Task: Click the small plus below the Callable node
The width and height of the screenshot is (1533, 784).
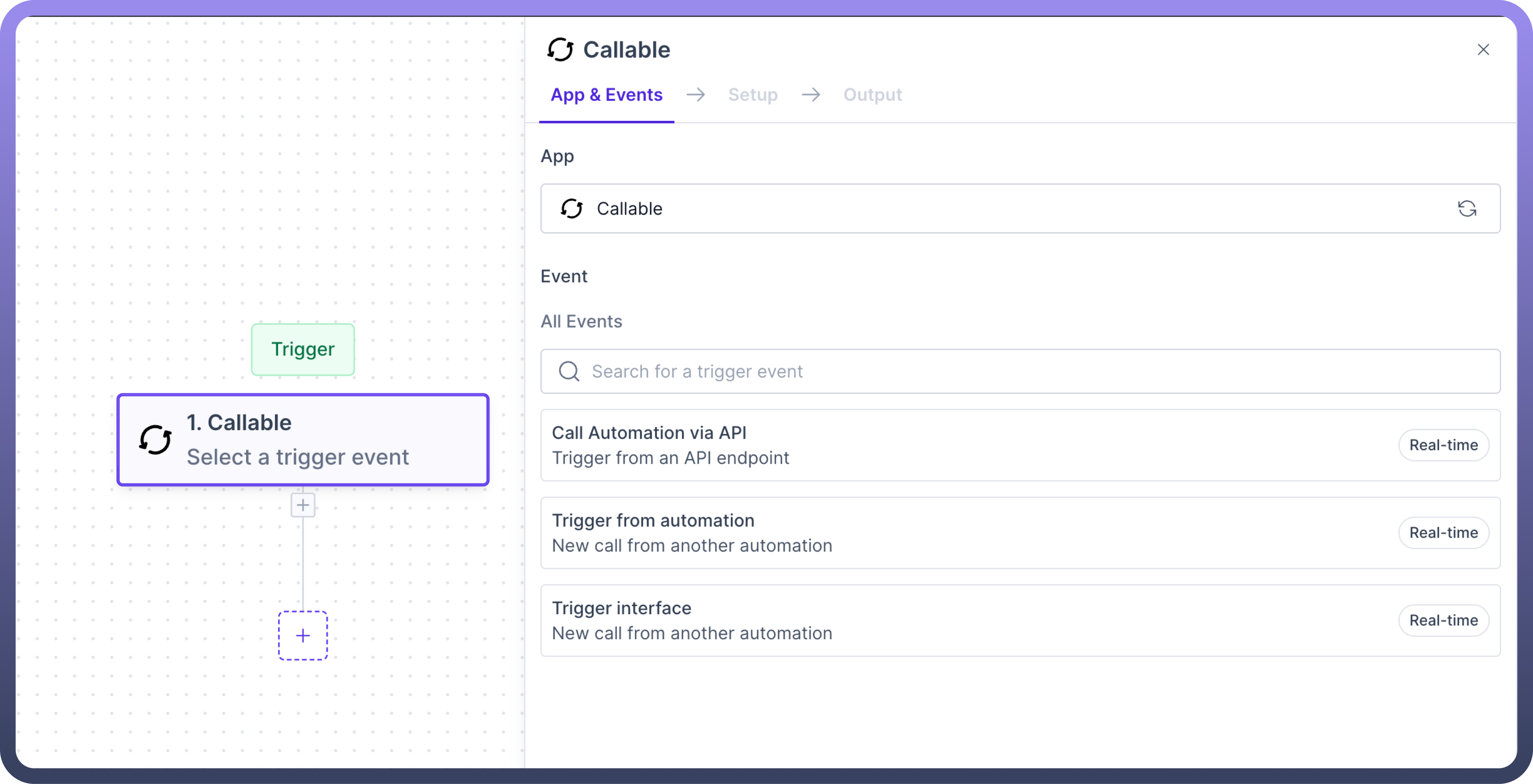Action: pyautogui.click(x=303, y=505)
